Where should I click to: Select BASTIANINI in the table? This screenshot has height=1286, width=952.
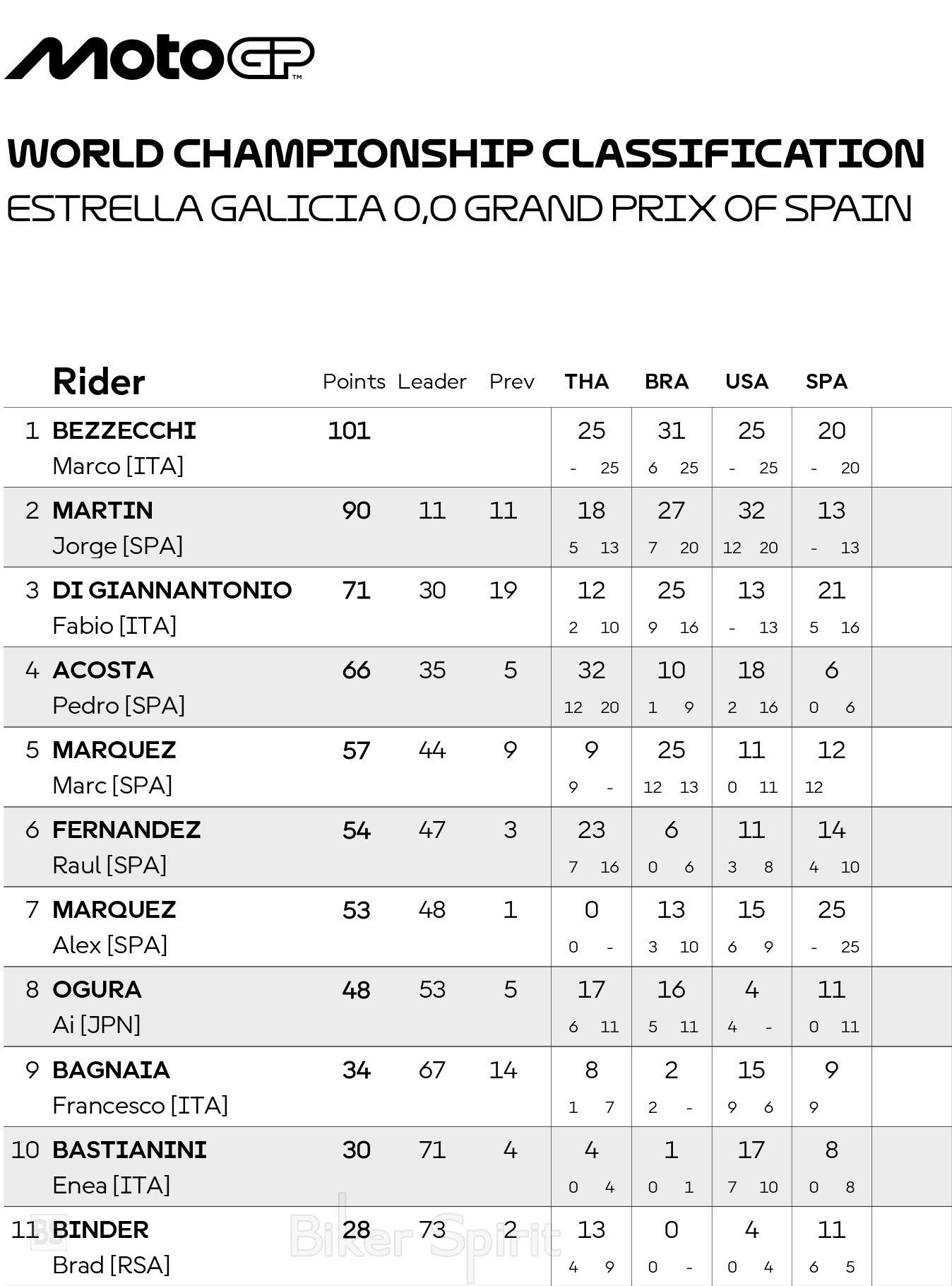129,1150
